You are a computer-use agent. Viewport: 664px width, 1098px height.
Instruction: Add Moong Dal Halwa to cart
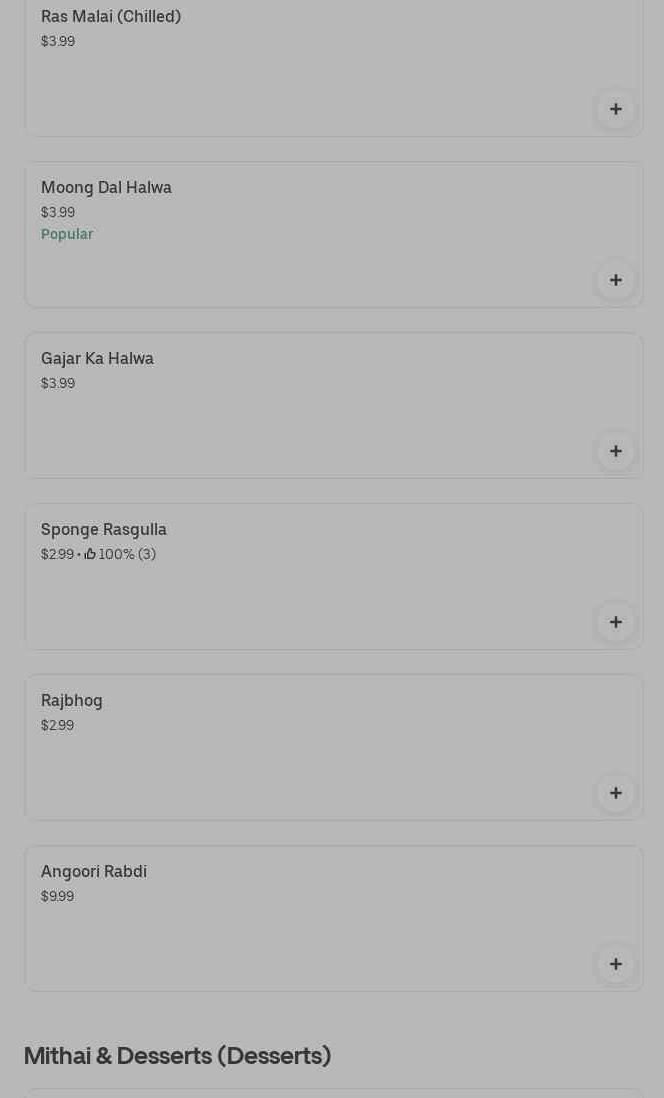coord(615,280)
